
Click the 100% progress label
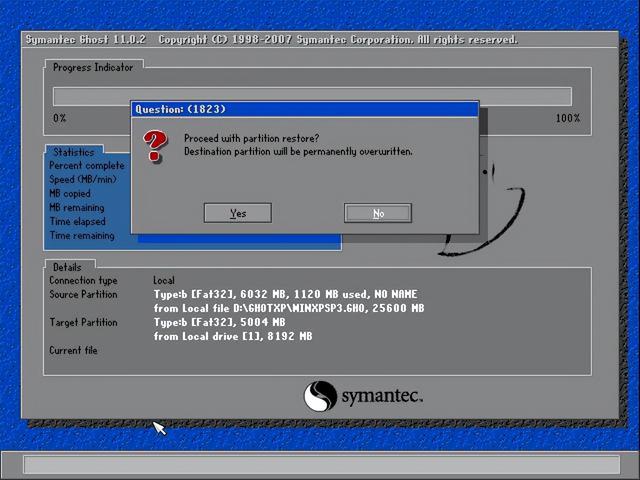coord(568,118)
